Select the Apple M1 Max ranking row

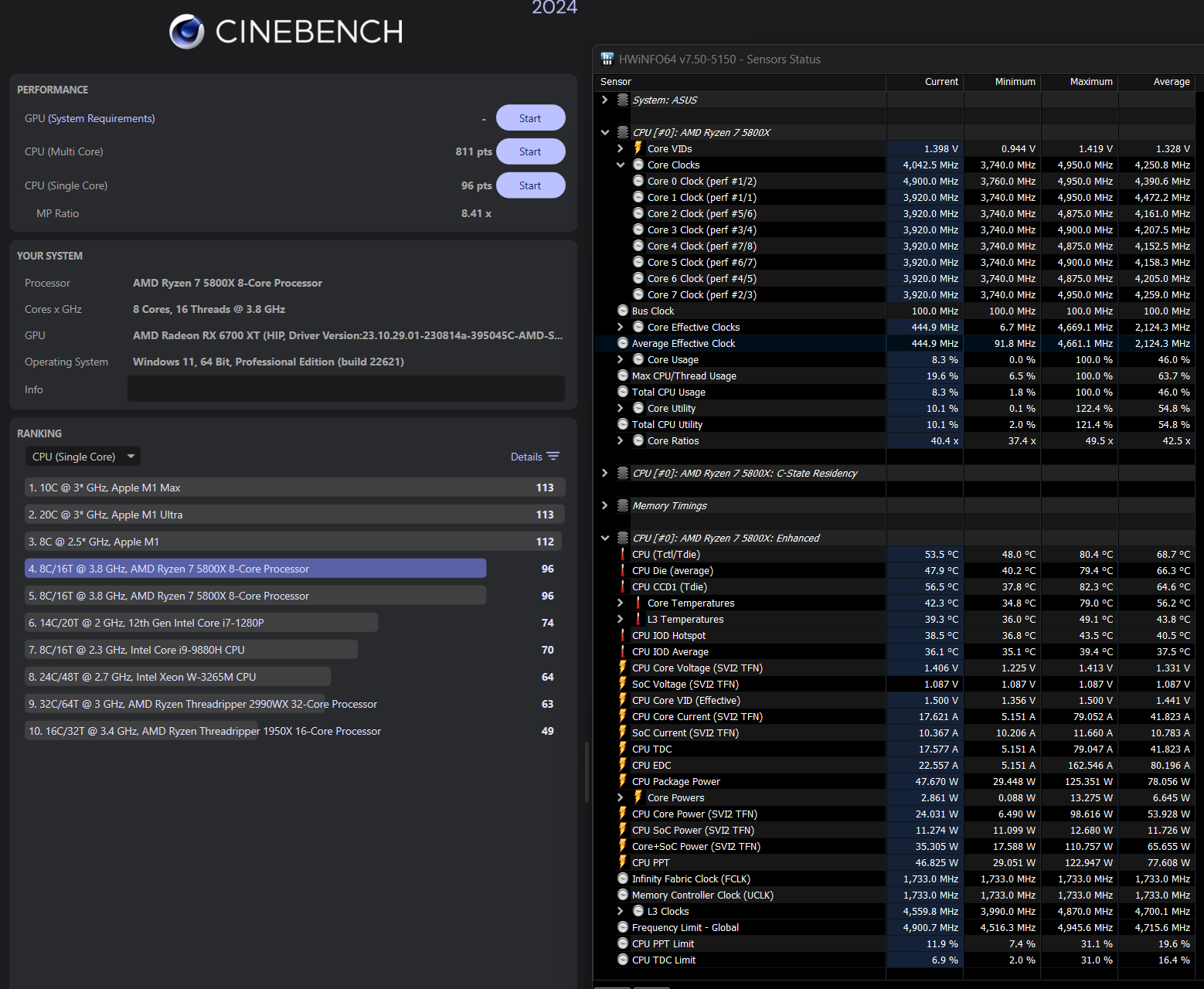(x=294, y=488)
